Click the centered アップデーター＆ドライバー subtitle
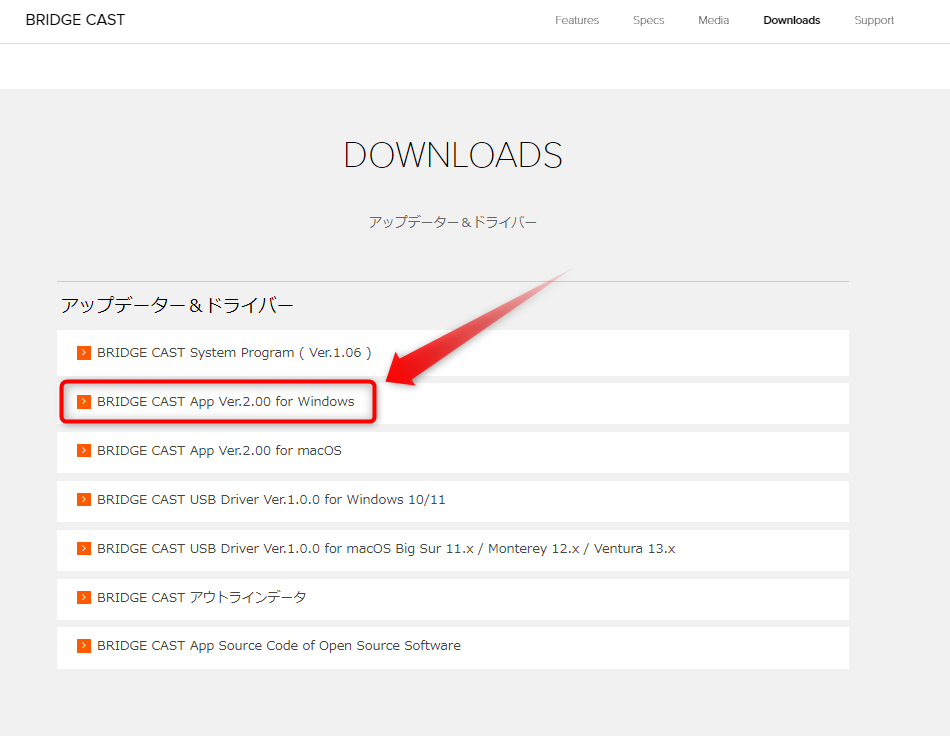The height and width of the screenshot is (736, 950). pyautogui.click(x=453, y=222)
